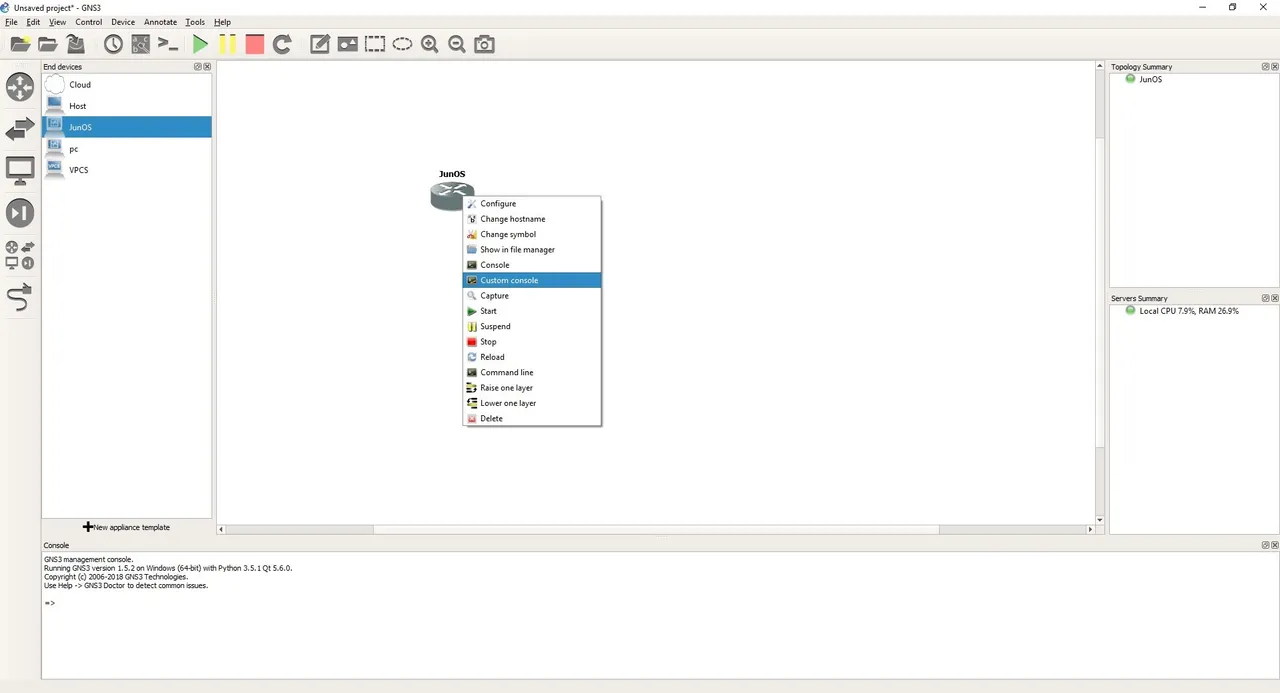This screenshot has height=693, width=1280.
Task: Click the New blank project toolbar icon
Action: click(20, 44)
